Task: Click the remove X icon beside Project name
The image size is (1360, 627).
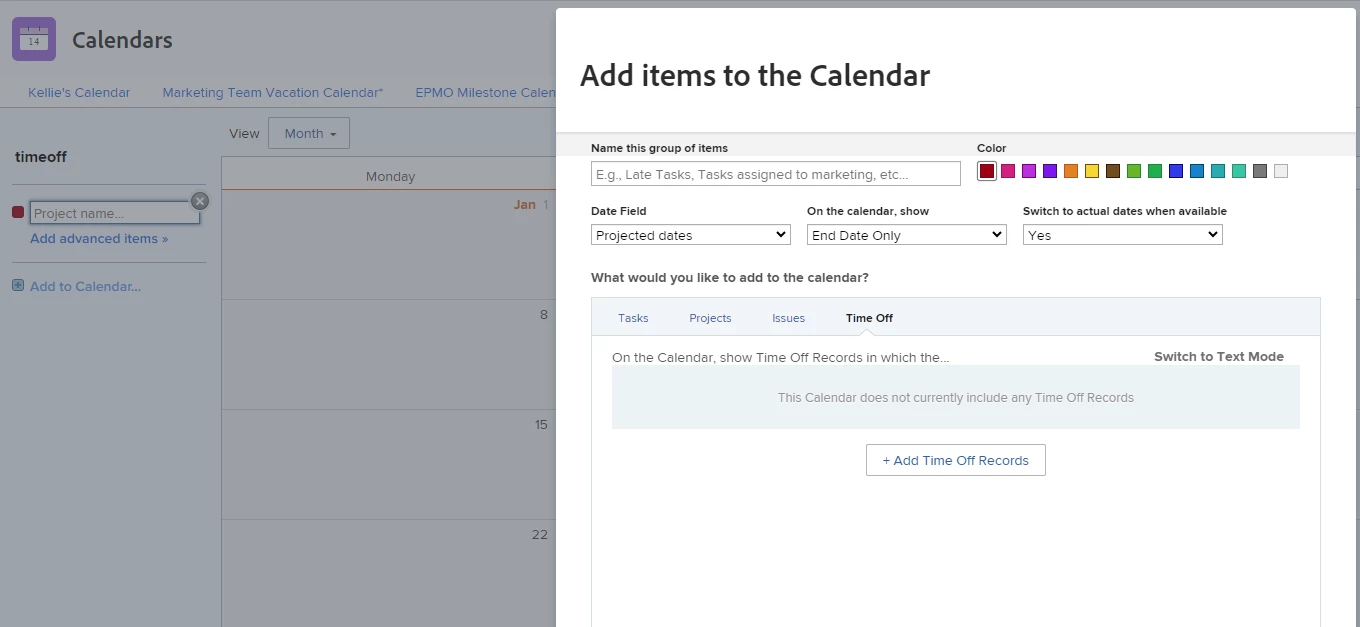Action: click(x=200, y=201)
